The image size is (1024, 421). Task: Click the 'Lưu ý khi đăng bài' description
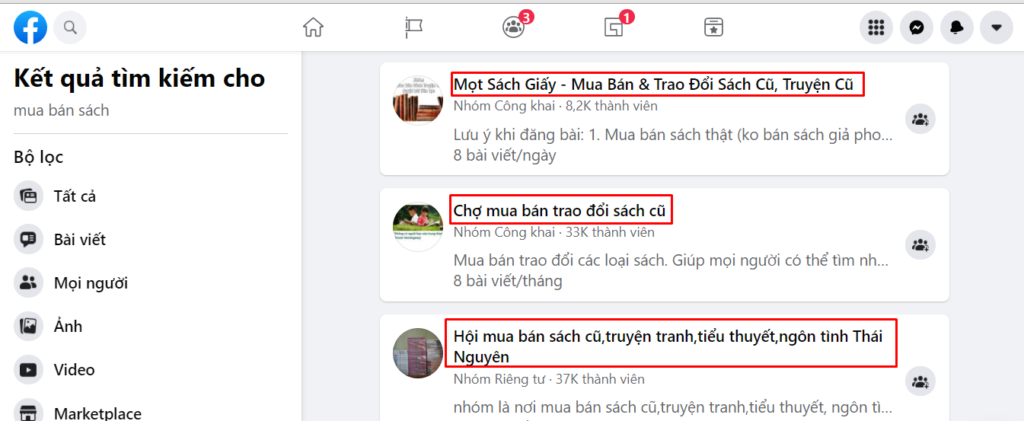click(673, 136)
